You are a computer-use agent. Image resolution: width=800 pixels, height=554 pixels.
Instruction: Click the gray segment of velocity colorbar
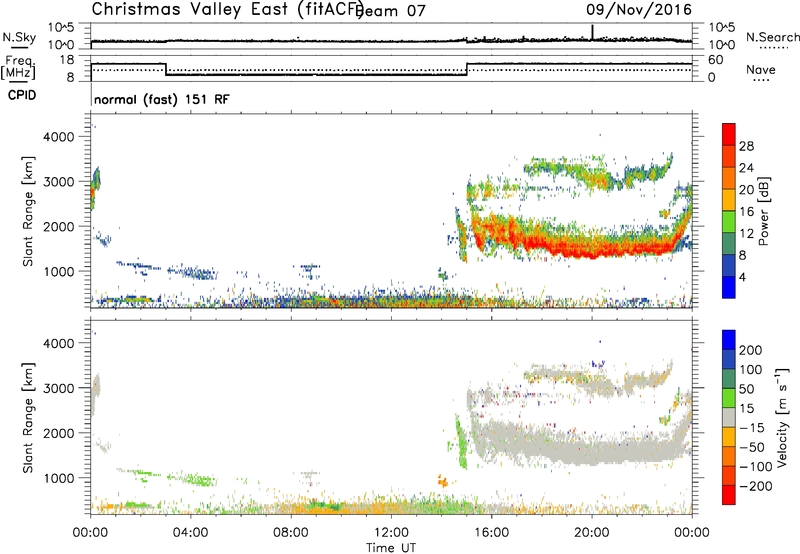[x=729, y=417]
